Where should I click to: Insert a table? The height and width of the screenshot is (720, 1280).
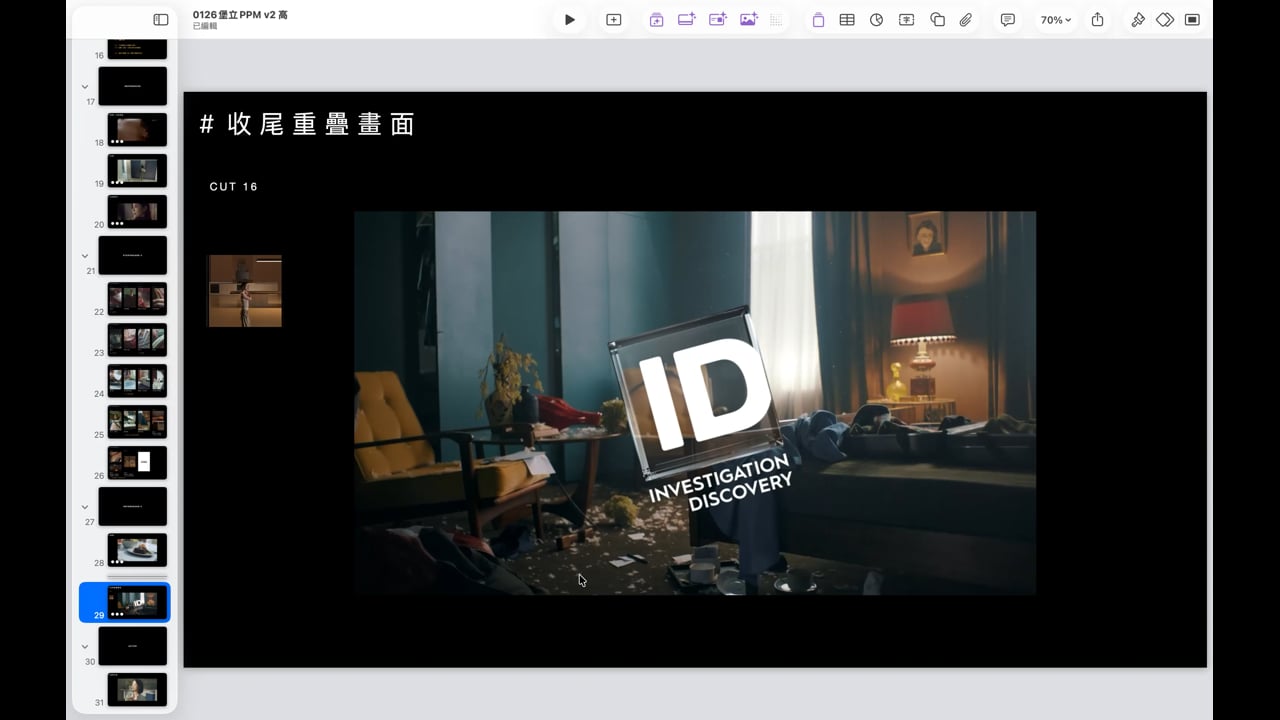click(x=847, y=20)
